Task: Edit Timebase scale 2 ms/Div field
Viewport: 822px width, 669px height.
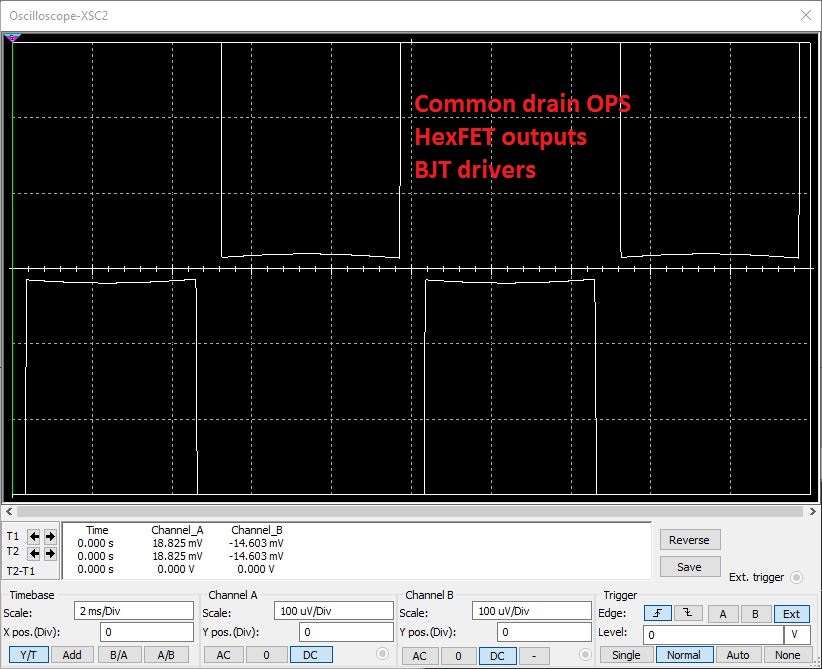Action: [x=134, y=611]
